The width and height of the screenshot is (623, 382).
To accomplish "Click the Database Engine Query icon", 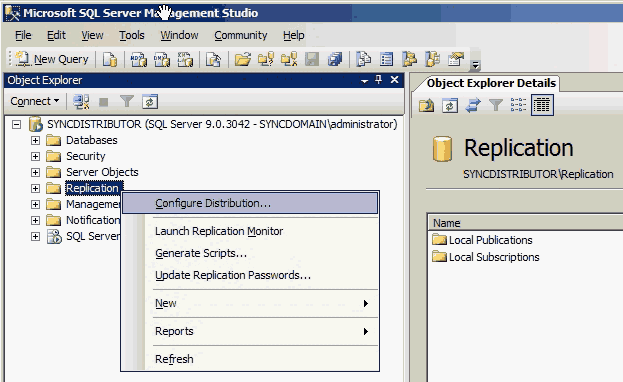I will (x=110, y=59).
